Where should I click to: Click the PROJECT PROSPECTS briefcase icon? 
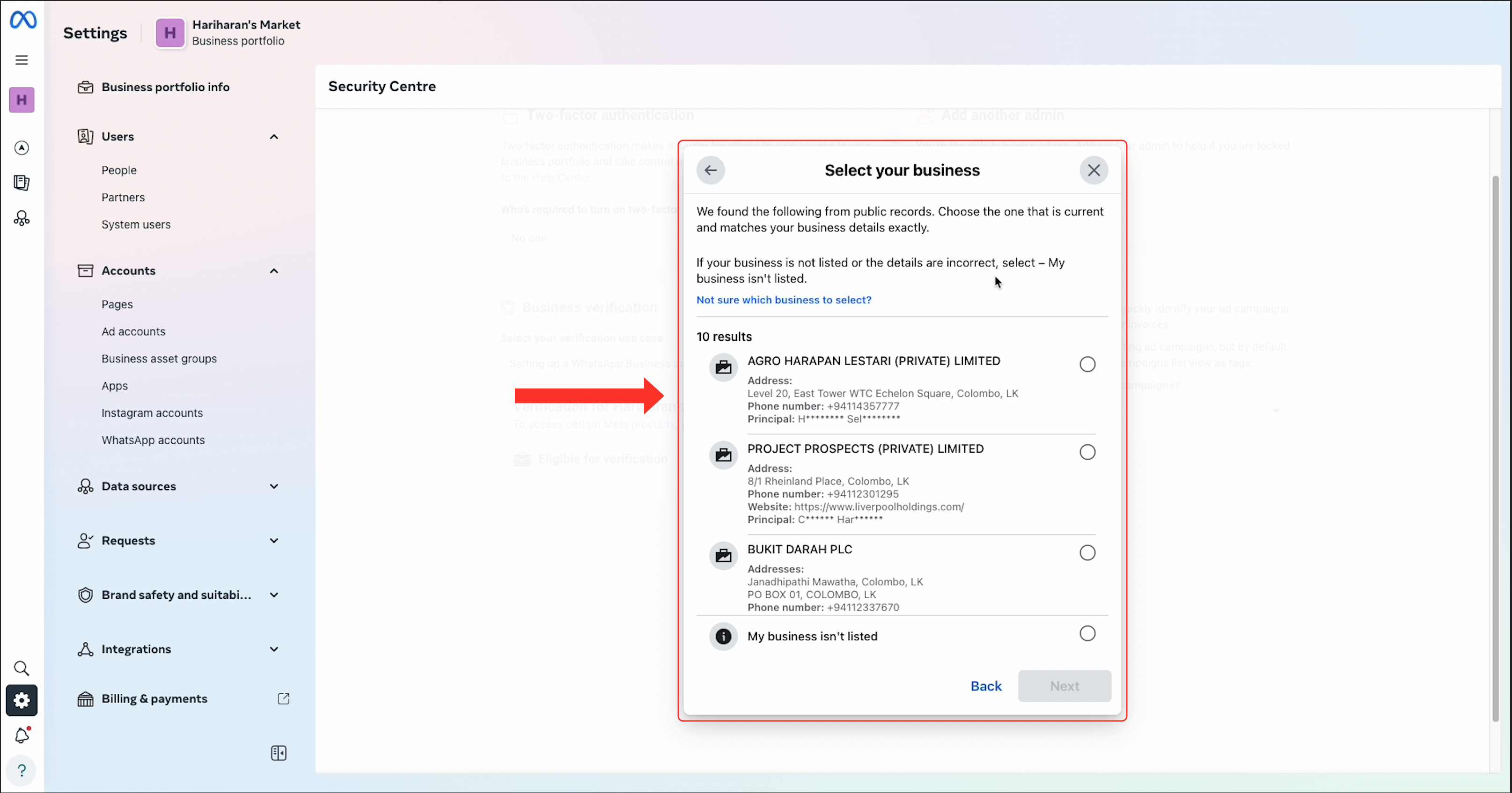[x=724, y=455]
